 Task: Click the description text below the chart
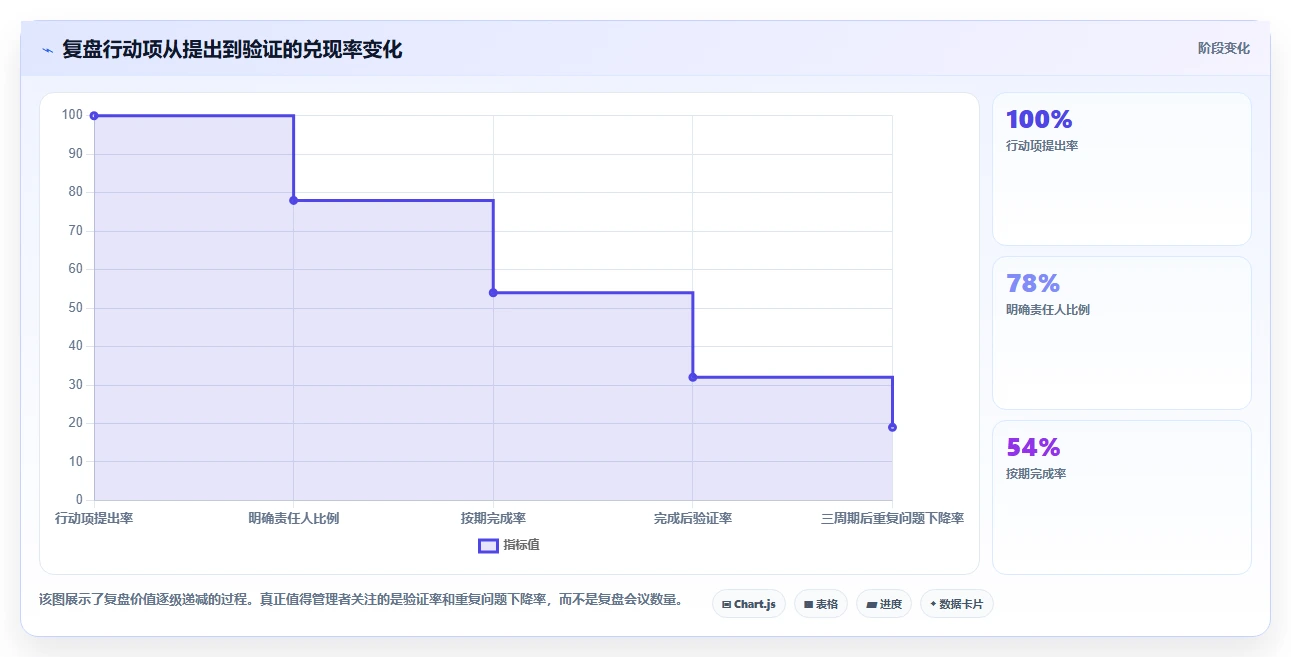[x=362, y=600]
